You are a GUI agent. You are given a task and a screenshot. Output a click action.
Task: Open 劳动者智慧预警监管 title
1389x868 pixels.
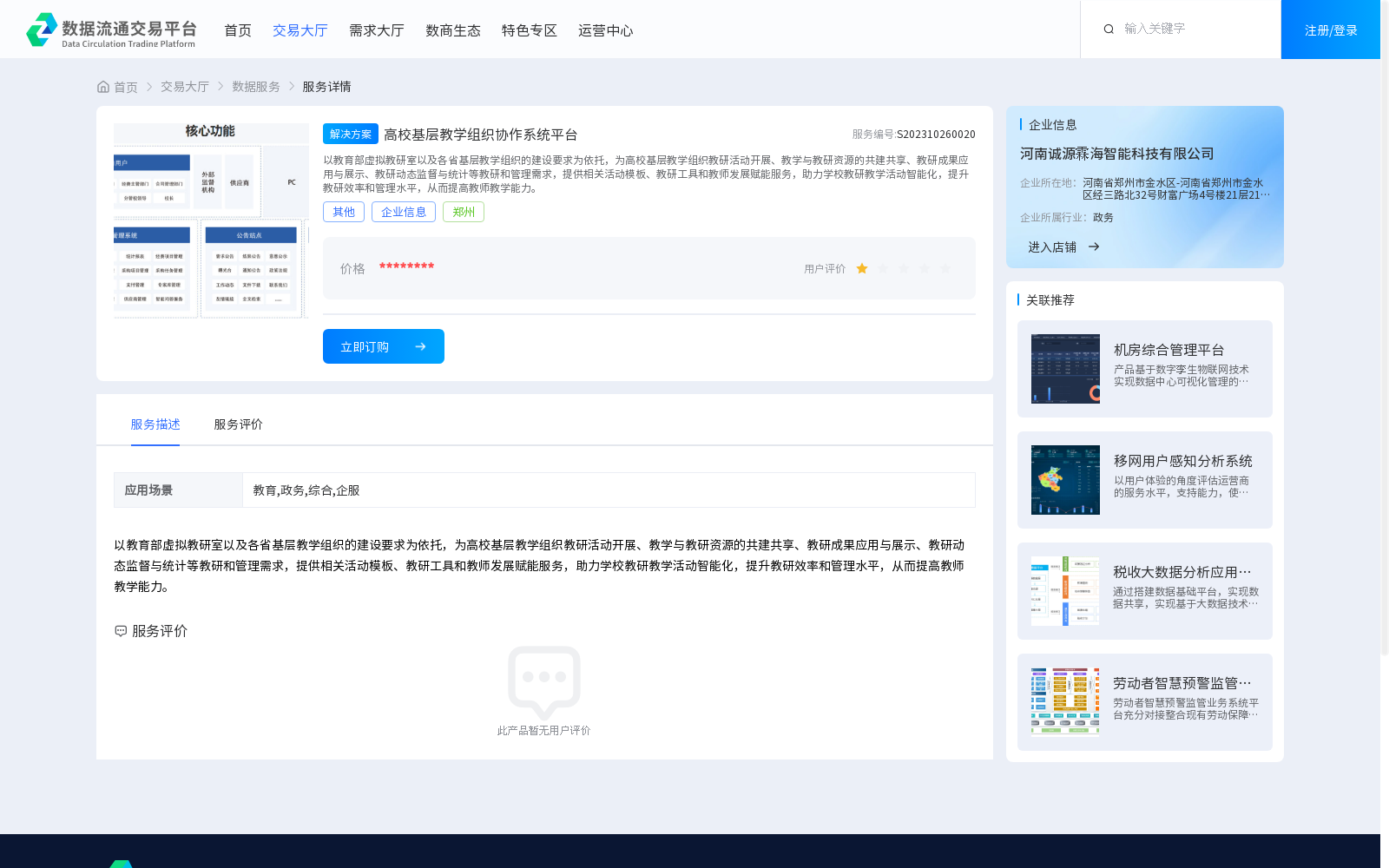pos(1182,683)
